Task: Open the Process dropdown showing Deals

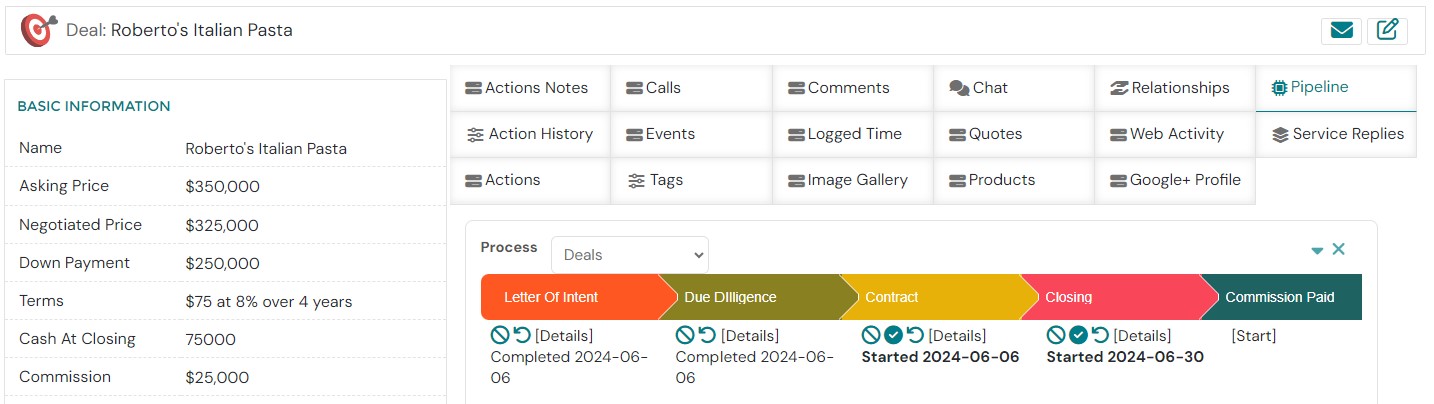Action: pos(629,255)
